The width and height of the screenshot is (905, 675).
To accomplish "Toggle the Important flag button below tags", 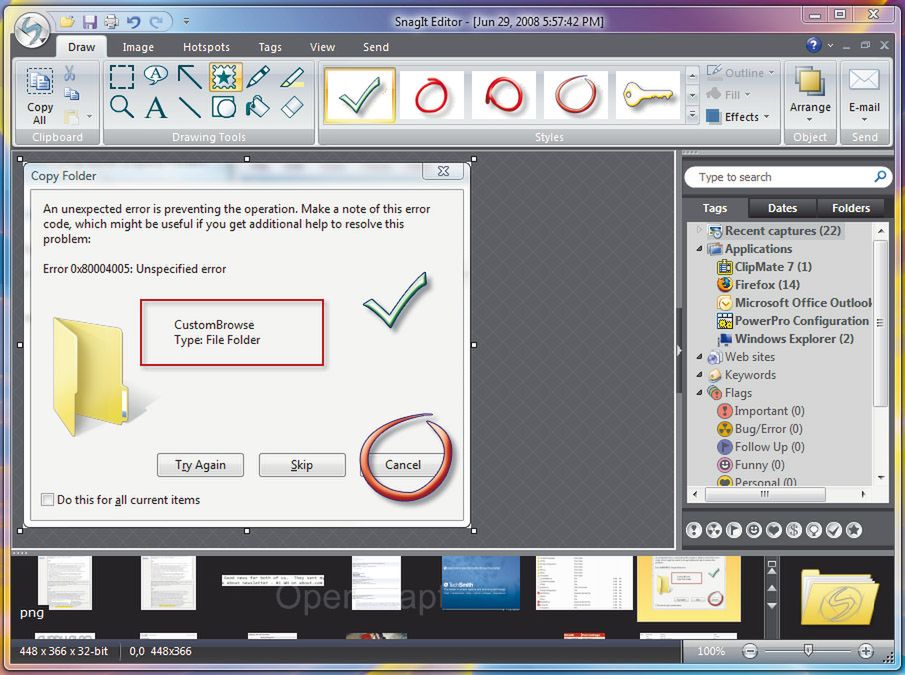I will 694,530.
